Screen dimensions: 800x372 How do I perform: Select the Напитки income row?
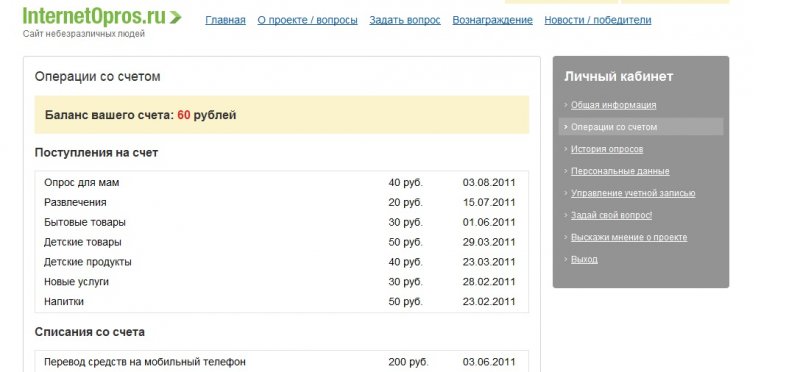281,302
